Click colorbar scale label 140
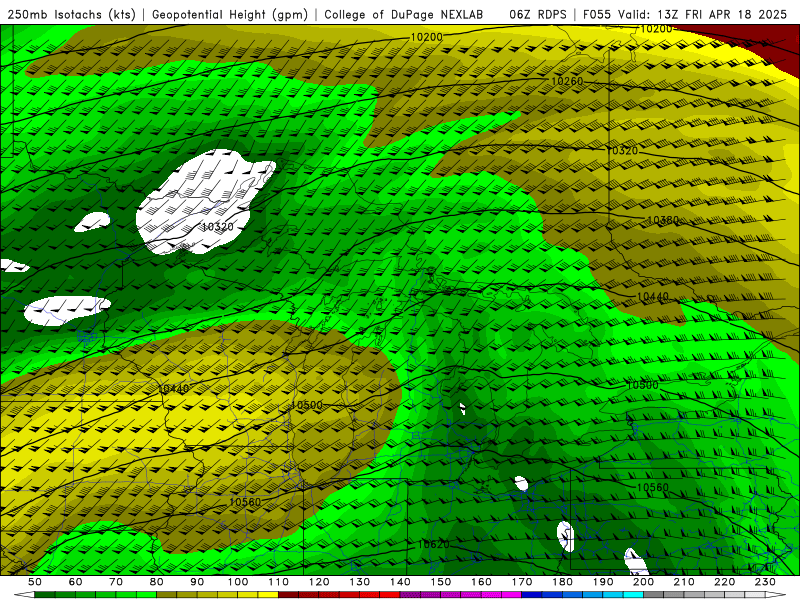The width and height of the screenshot is (800, 600). 401,582
